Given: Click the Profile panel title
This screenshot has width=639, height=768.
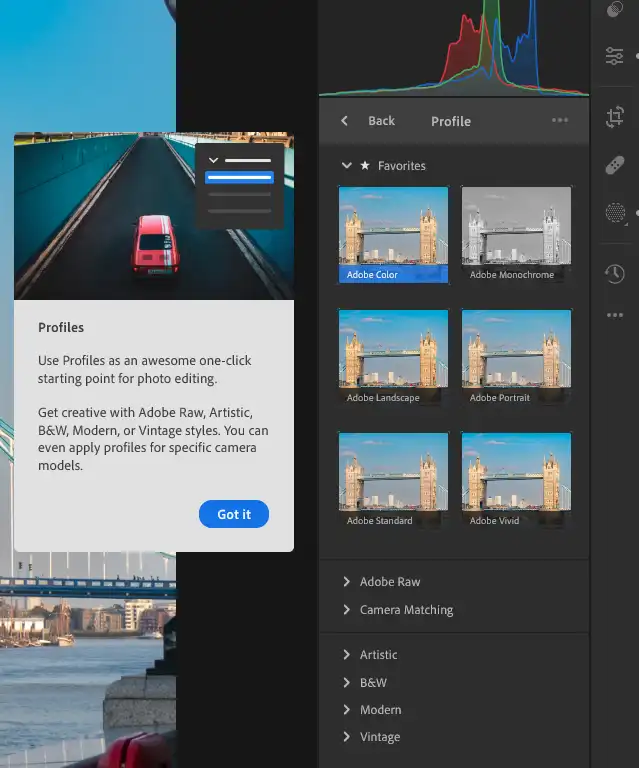Looking at the screenshot, I should 451,121.
